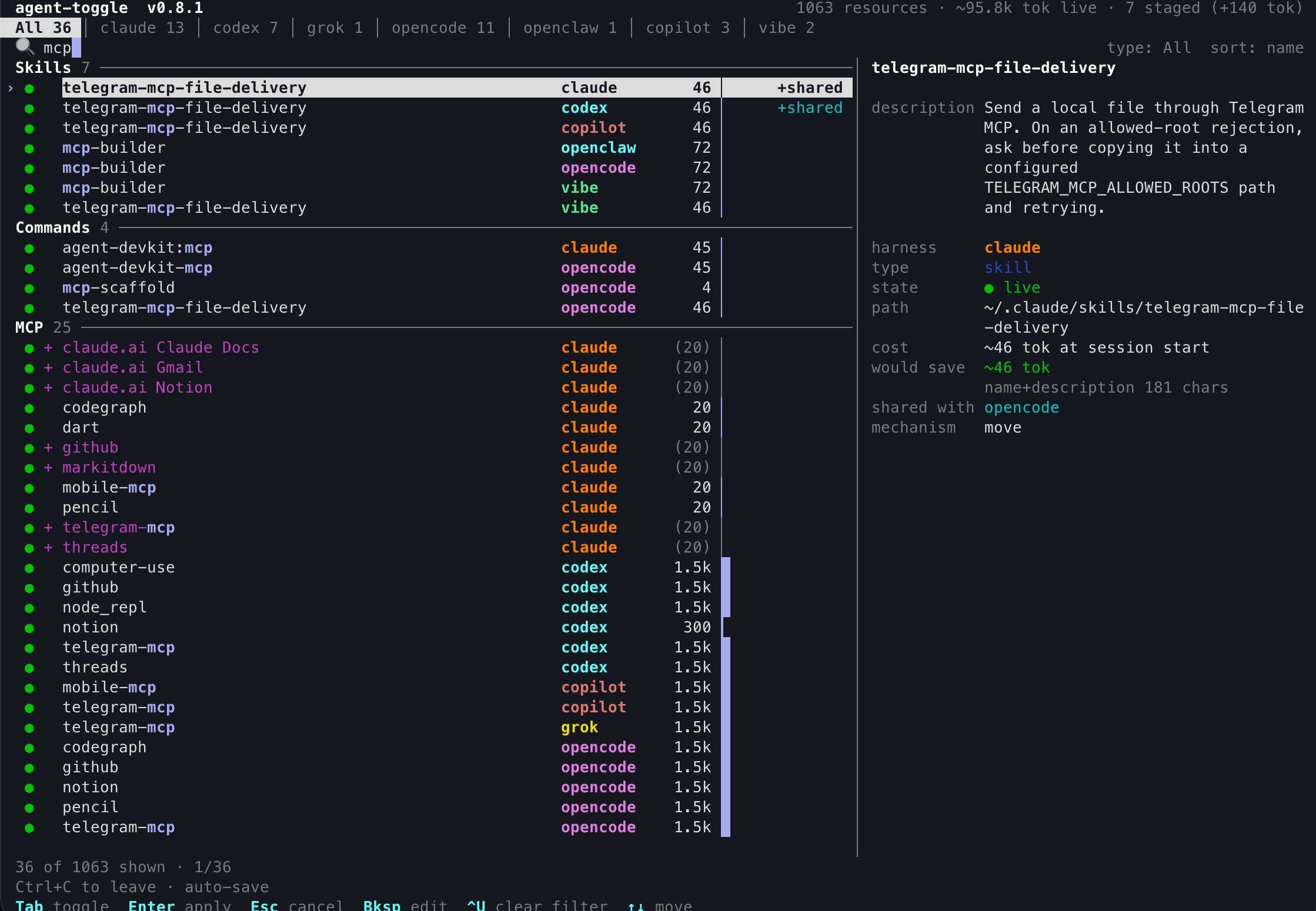Viewport: 1316px width, 911px height.
Task: Click plus marker beside claude.ai Claude Docs
Action: pyautogui.click(x=48, y=348)
